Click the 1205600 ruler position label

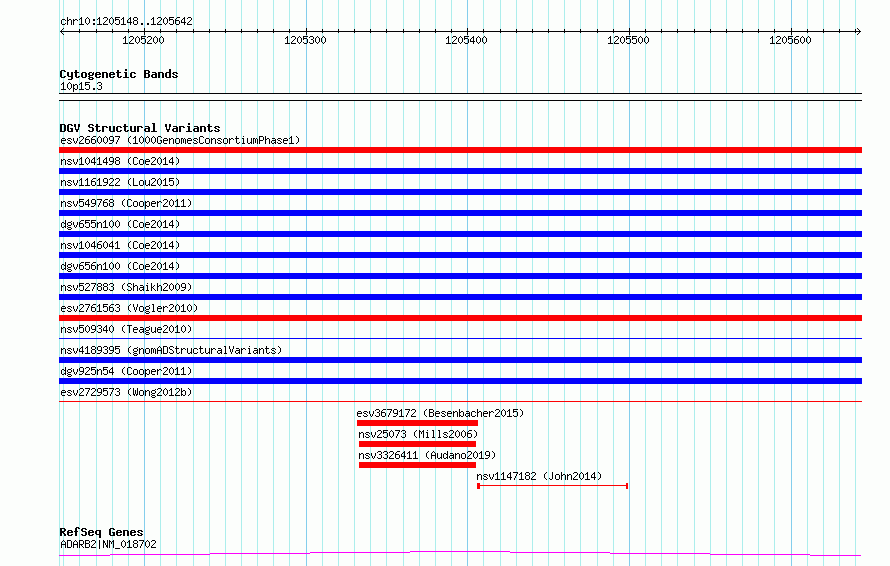pyautogui.click(x=790, y=40)
